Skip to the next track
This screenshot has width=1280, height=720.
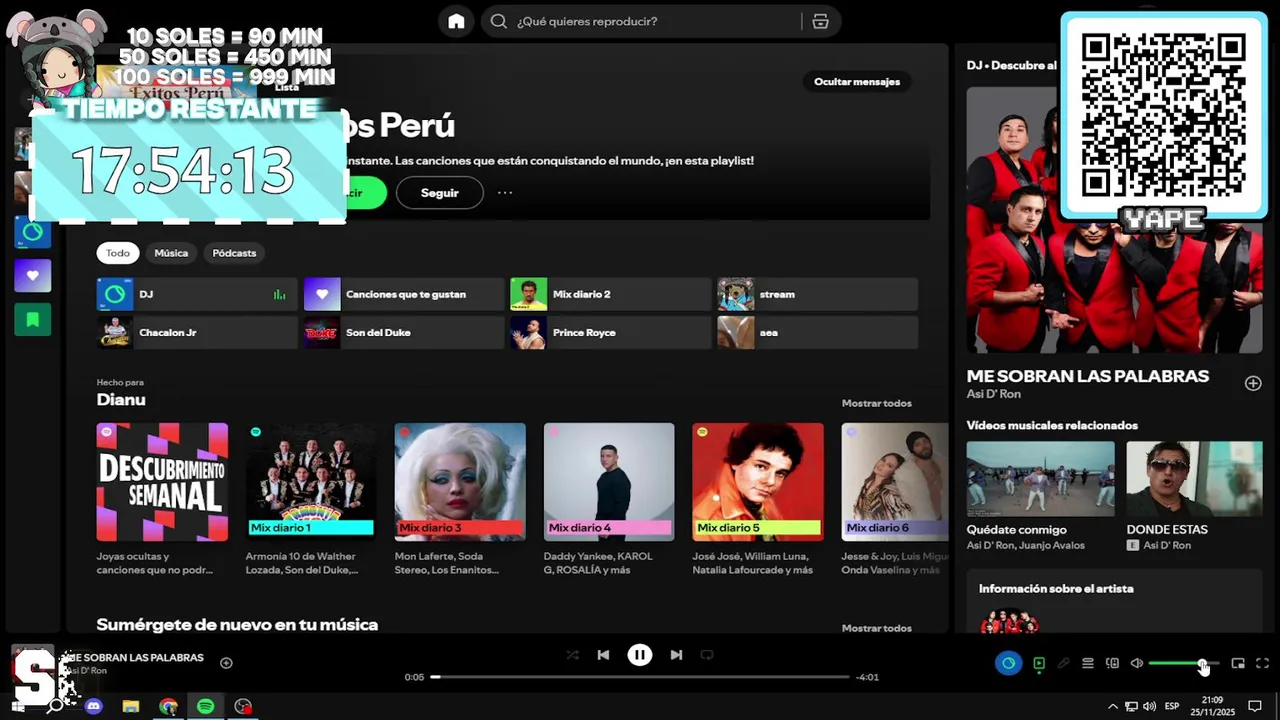pyautogui.click(x=676, y=655)
